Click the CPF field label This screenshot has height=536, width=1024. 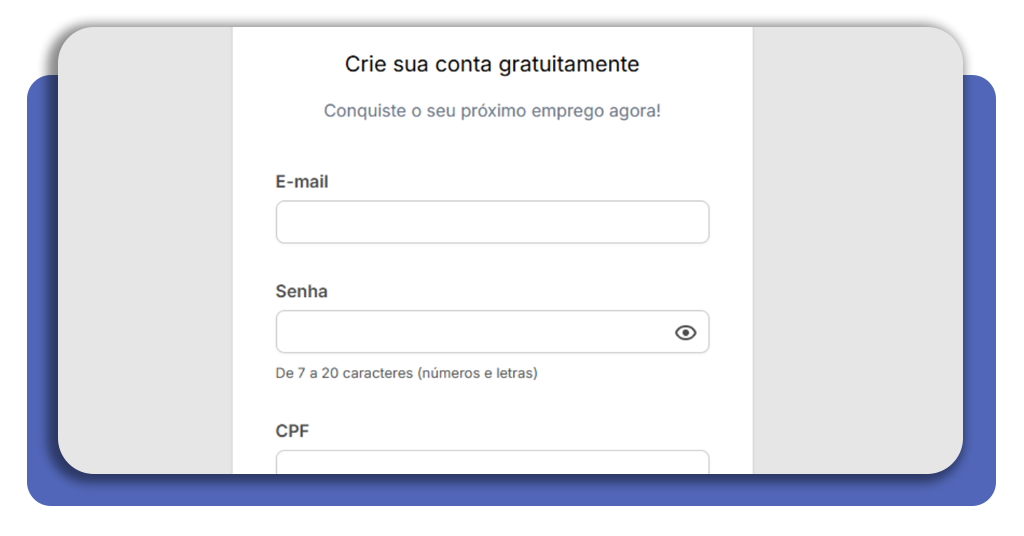292,431
